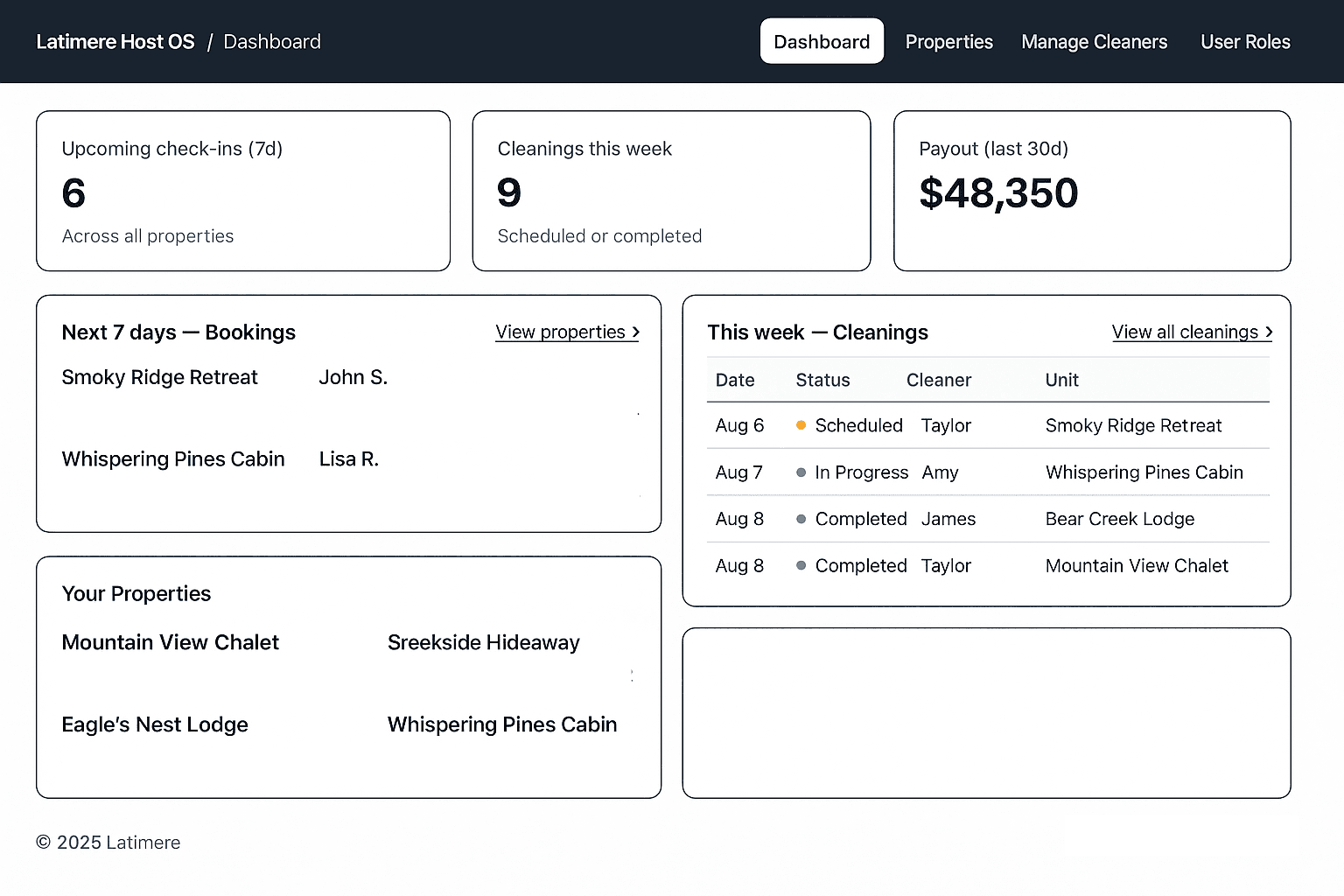Click the Cleaner column header
Viewport: 1344px width, 896px height.
(x=939, y=380)
